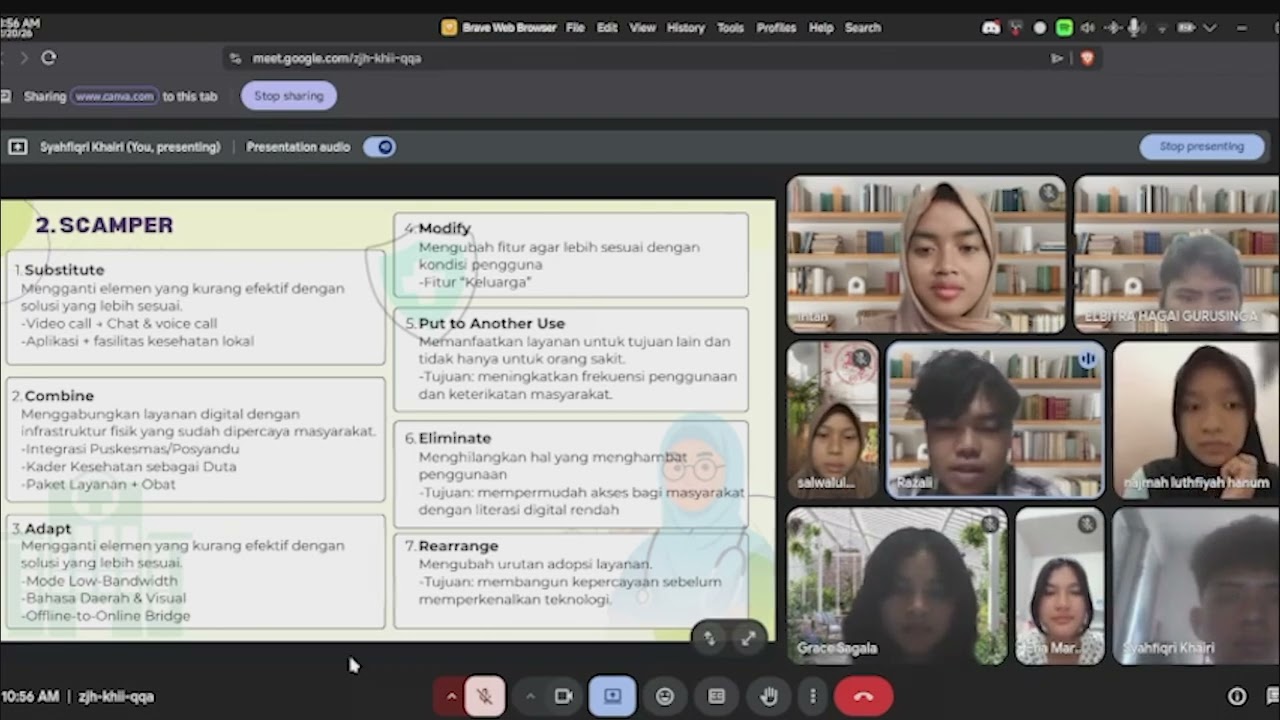Image resolution: width=1280 pixels, height=720 pixels.
Task: Click the site settings icon before URL
Action: pyautogui.click(x=235, y=58)
